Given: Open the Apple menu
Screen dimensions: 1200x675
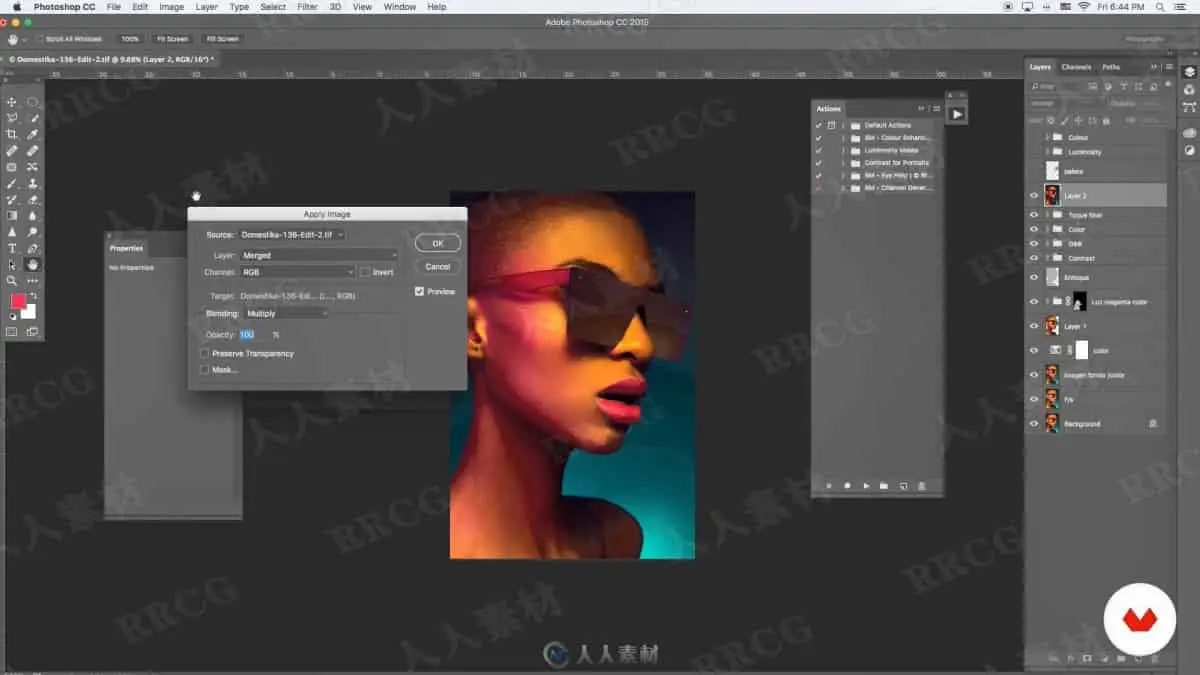Looking at the screenshot, I should point(16,7).
